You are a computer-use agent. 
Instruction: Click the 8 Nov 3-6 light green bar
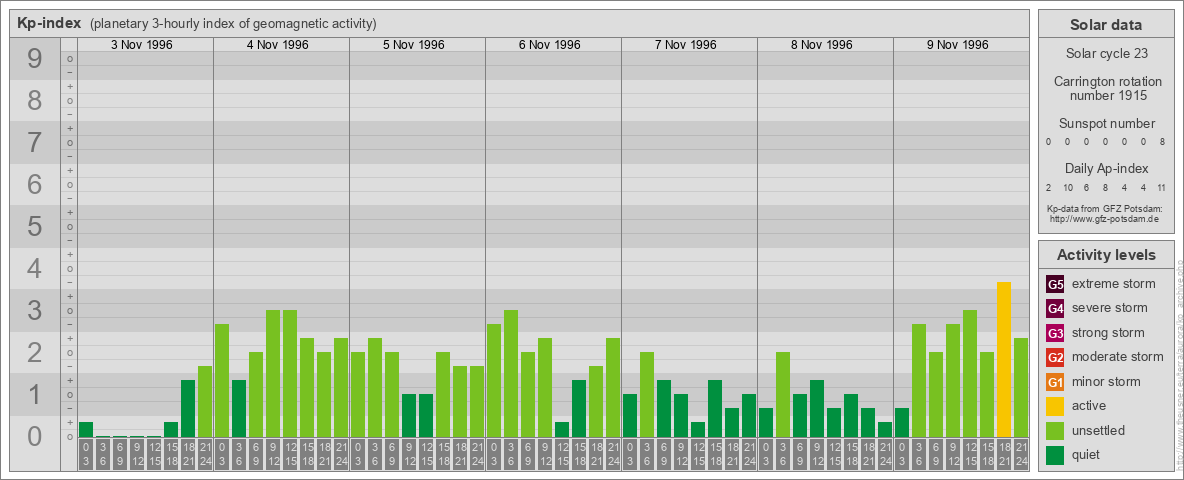click(783, 395)
